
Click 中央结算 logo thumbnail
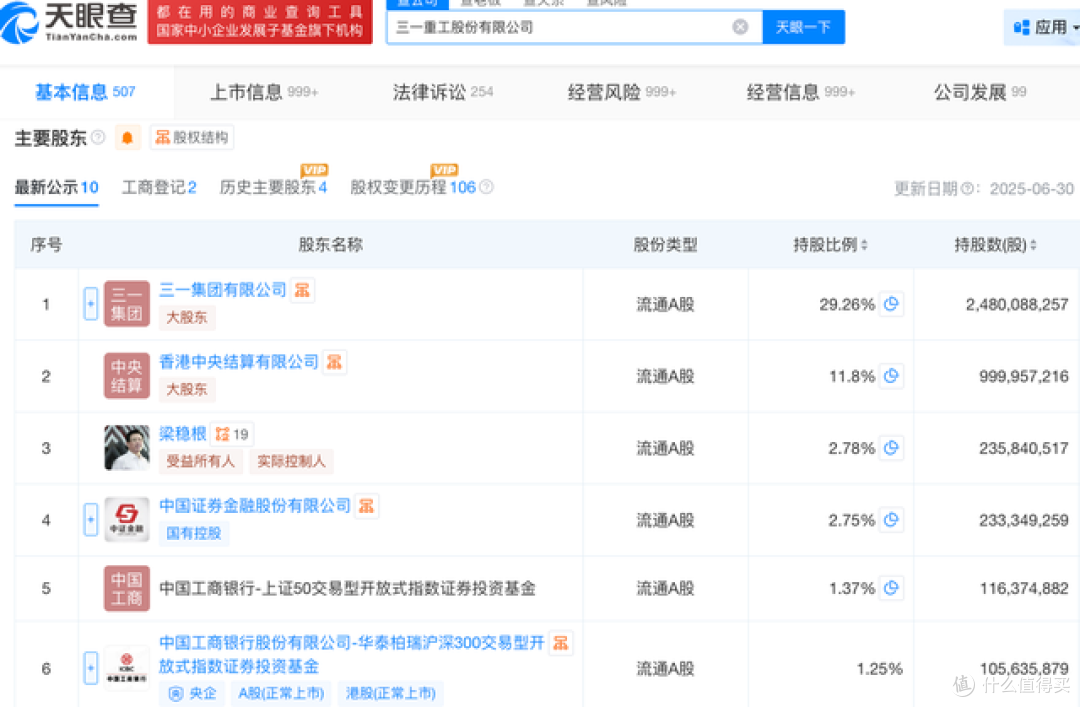click(127, 376)
